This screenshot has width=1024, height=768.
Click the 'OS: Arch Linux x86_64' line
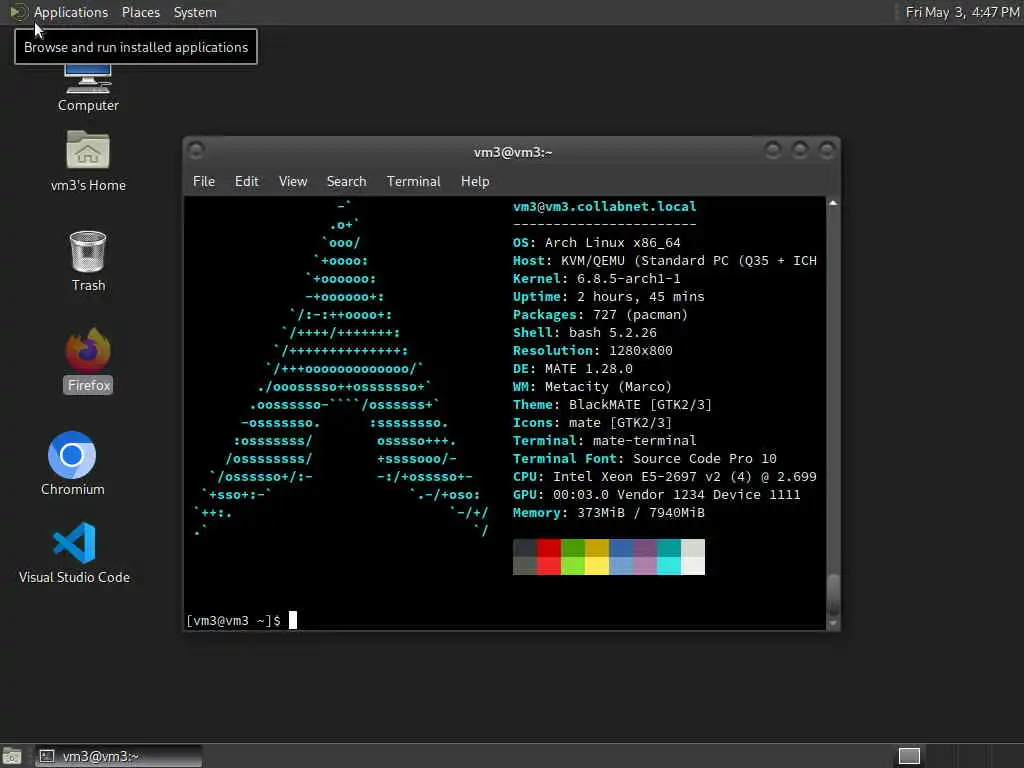coord(597,242)
